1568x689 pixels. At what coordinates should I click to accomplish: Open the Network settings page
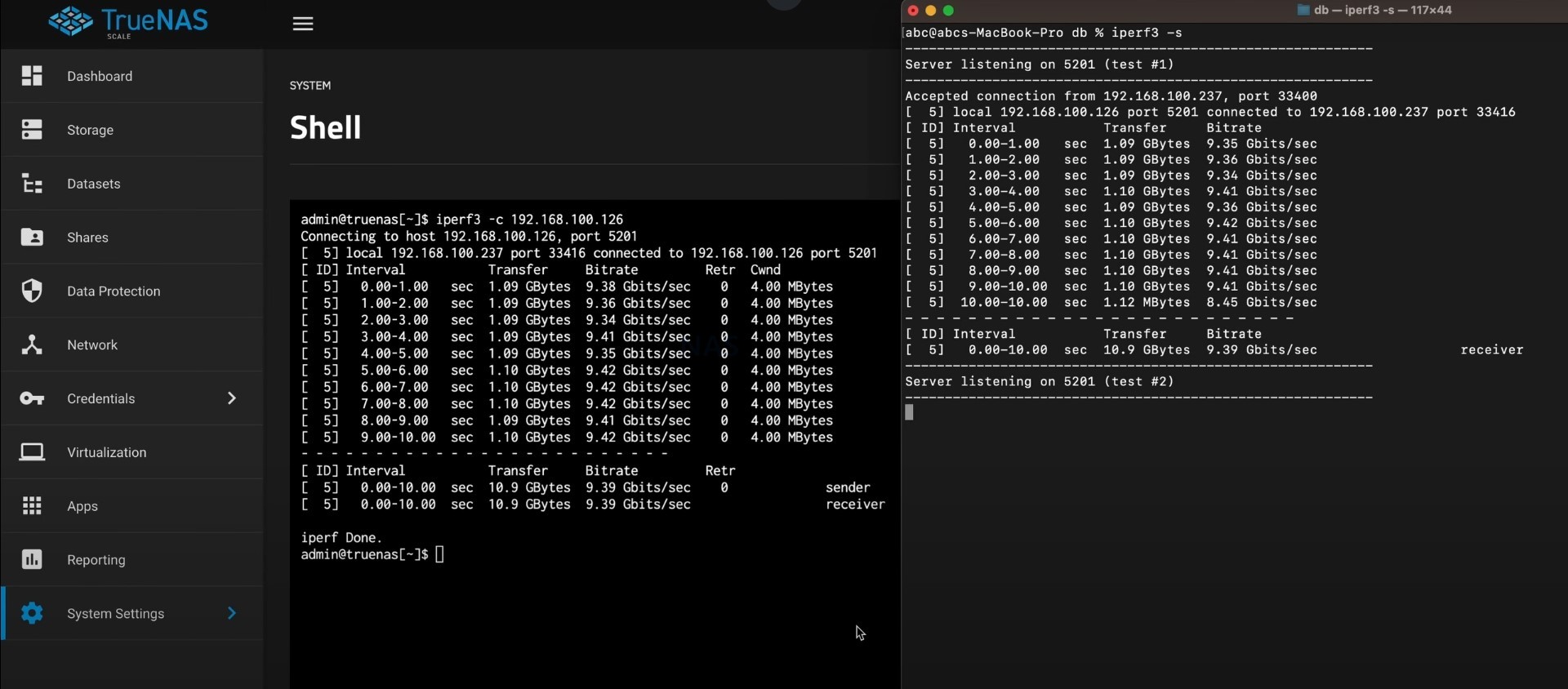(x=132, y=344)
